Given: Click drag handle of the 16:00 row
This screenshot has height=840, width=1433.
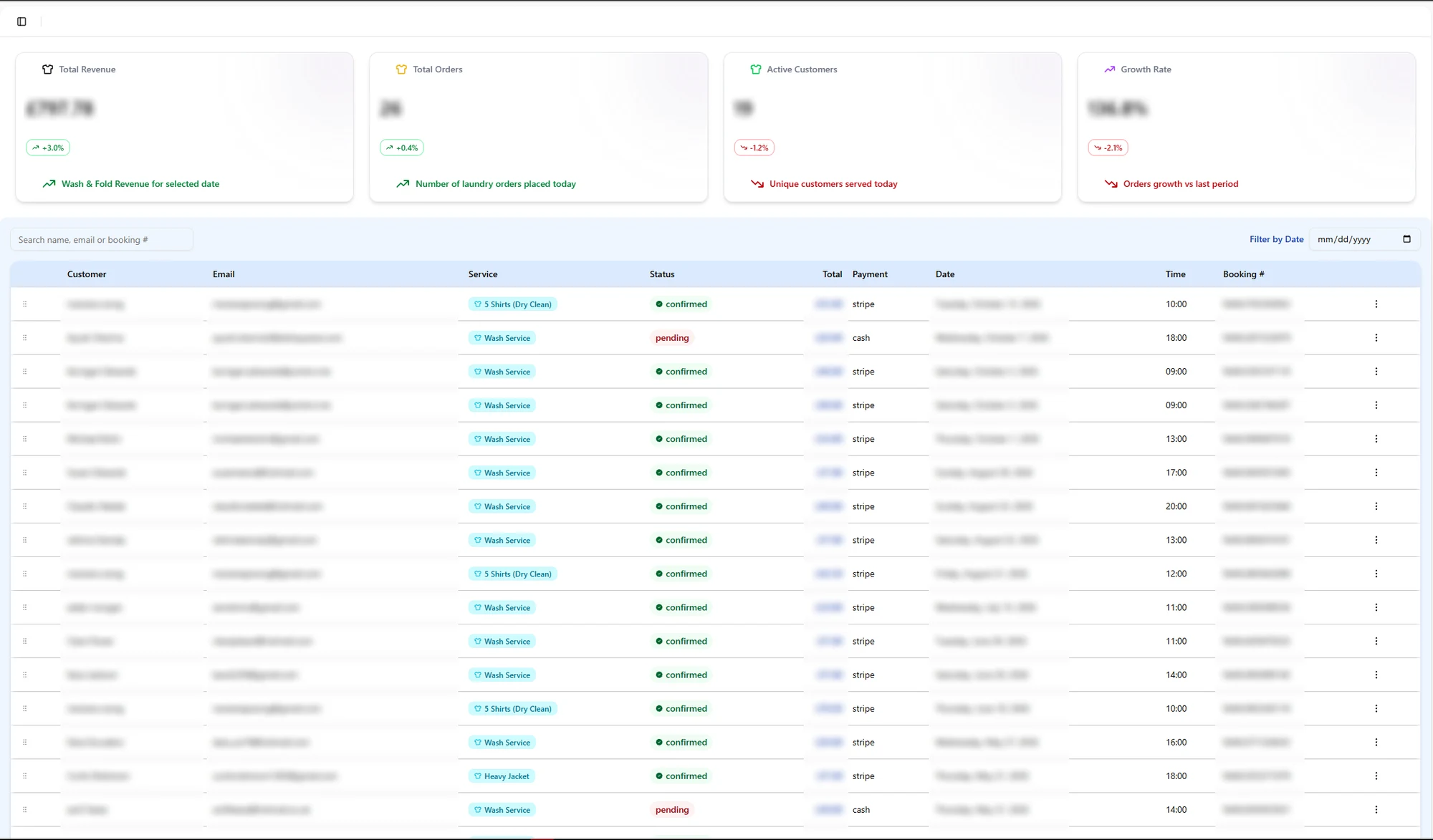Looking at the screenshot, I should coord(24,743).
